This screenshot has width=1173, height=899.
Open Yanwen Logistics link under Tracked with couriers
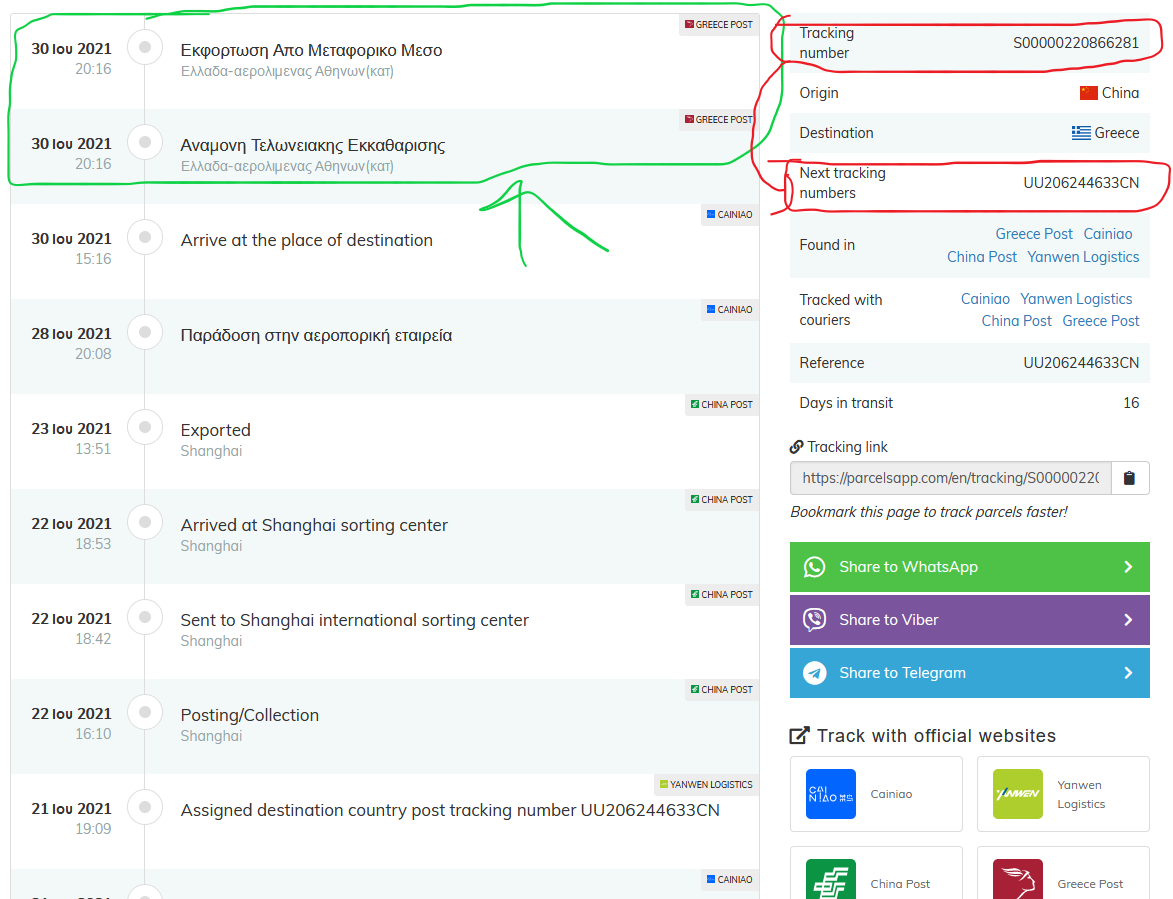1076,299
